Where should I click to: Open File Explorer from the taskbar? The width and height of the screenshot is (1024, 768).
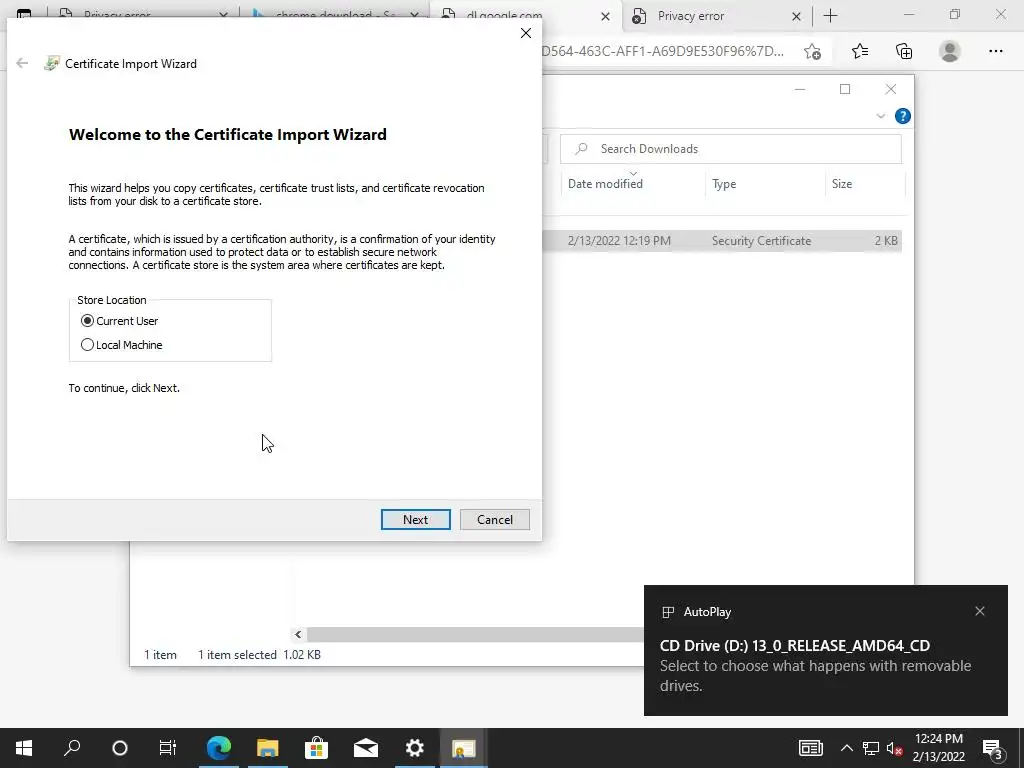point(268,748)
